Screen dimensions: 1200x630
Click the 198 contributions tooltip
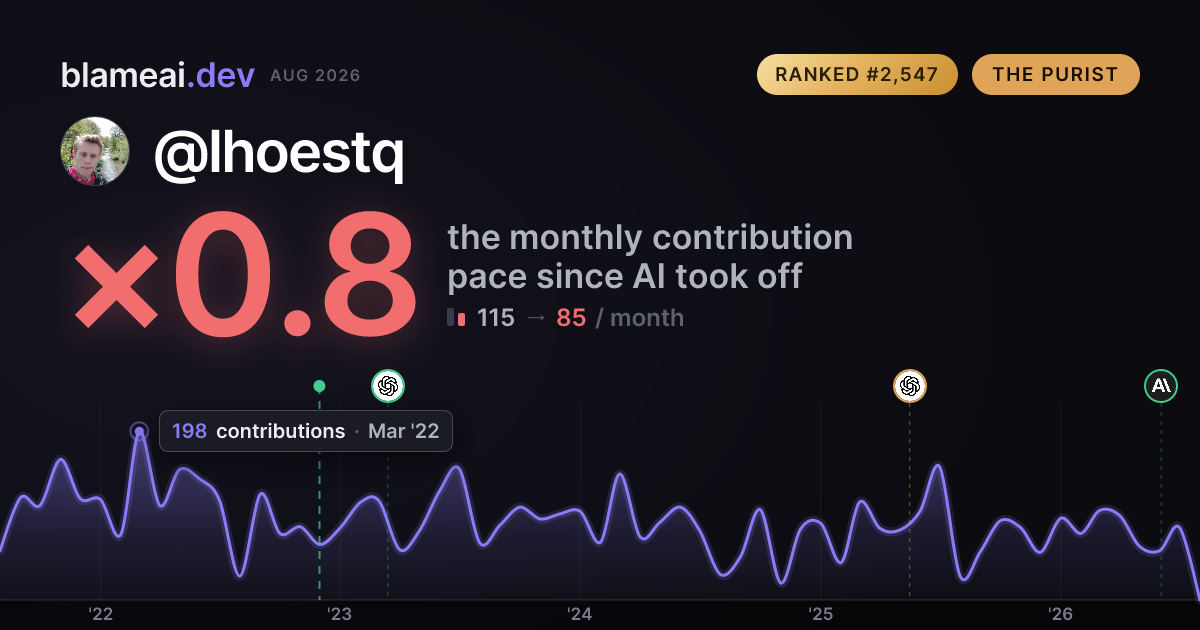point(306,431)
